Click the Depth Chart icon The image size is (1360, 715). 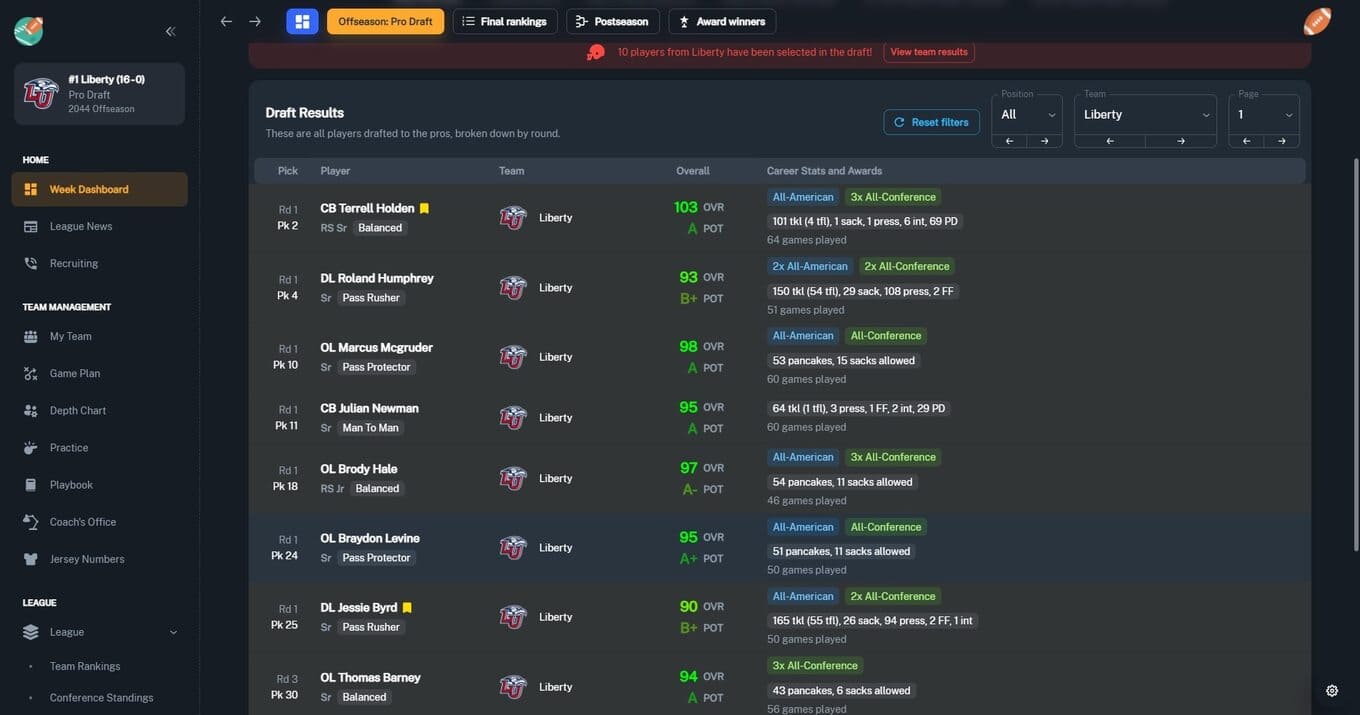click(31, 410)
